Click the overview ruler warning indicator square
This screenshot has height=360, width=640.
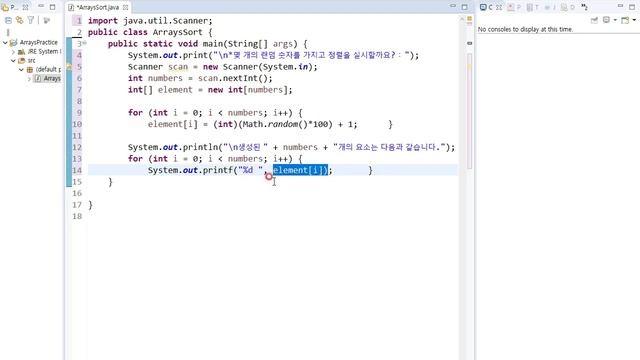point(469,19)
